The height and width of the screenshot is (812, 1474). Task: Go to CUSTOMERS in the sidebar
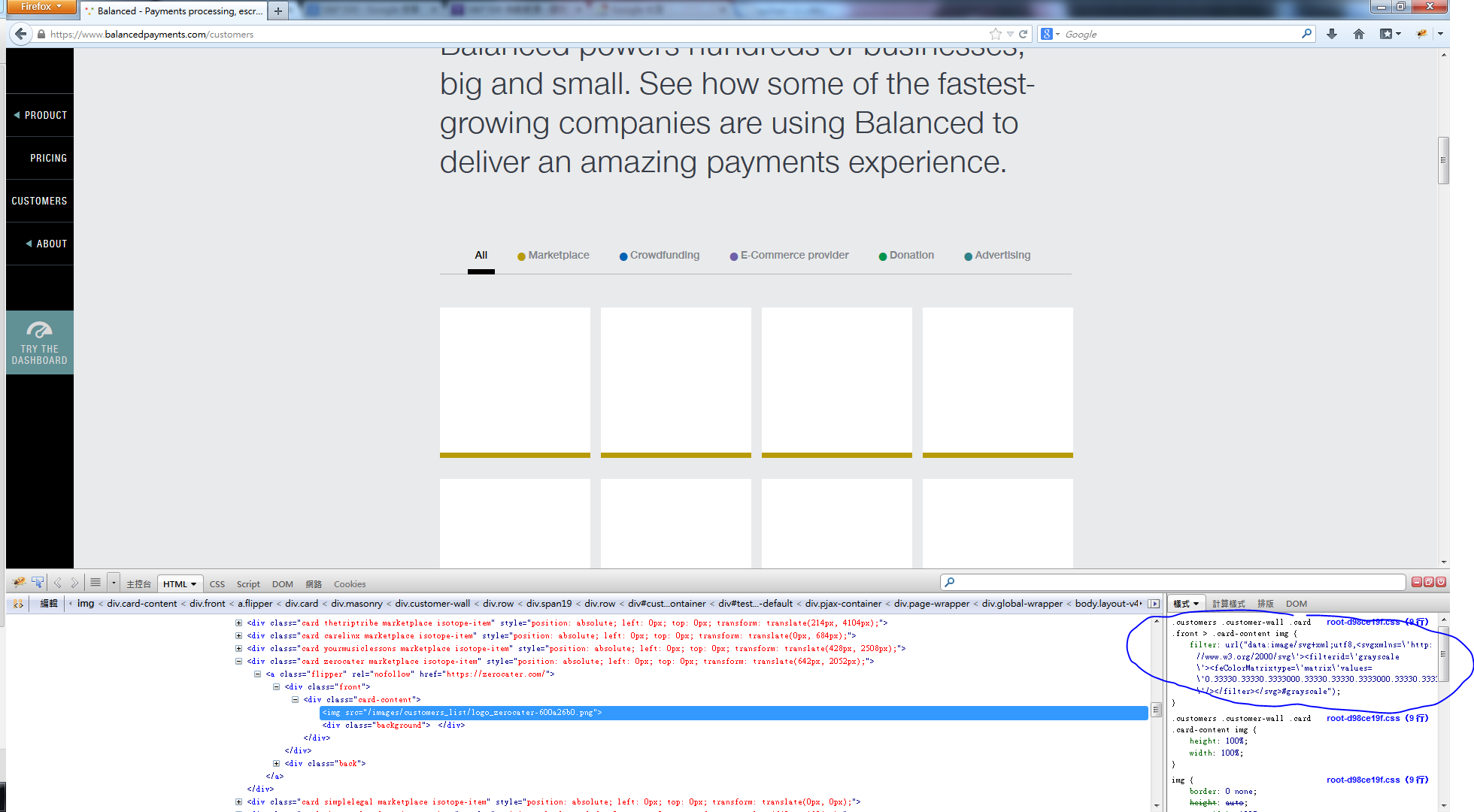[x=40, y=201]
